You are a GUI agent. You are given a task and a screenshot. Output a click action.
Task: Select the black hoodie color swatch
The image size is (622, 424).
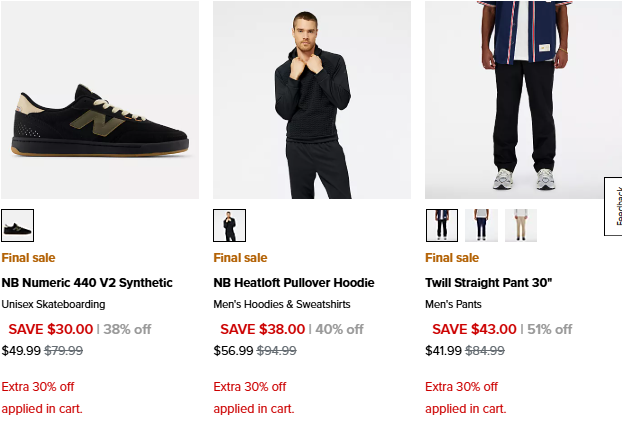pyautogui.click(x=229, y=225)
